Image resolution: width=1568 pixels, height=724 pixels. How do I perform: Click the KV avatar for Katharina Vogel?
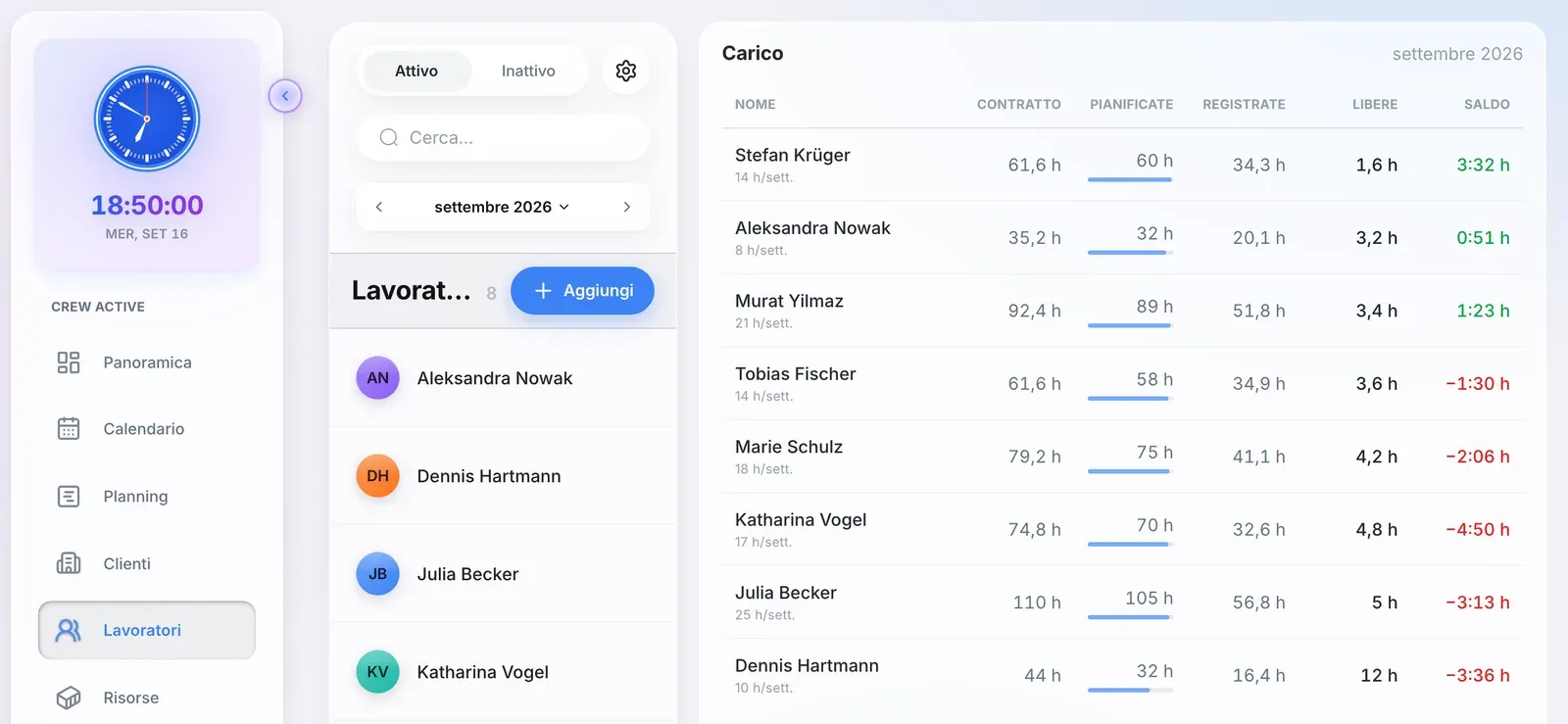[x=377, y=672]
